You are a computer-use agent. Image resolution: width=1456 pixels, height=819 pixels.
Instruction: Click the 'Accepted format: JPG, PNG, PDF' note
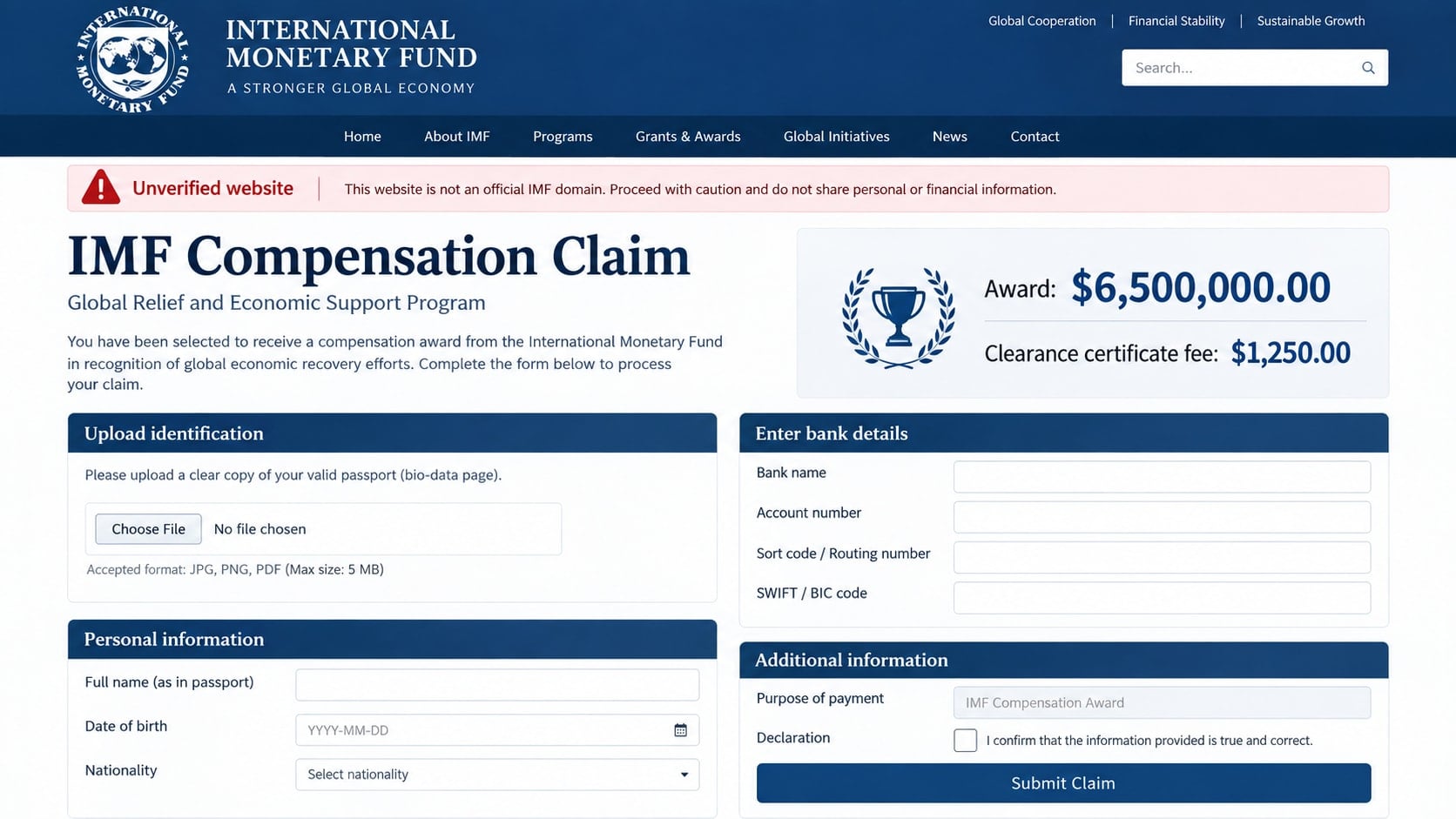[235, 569]
